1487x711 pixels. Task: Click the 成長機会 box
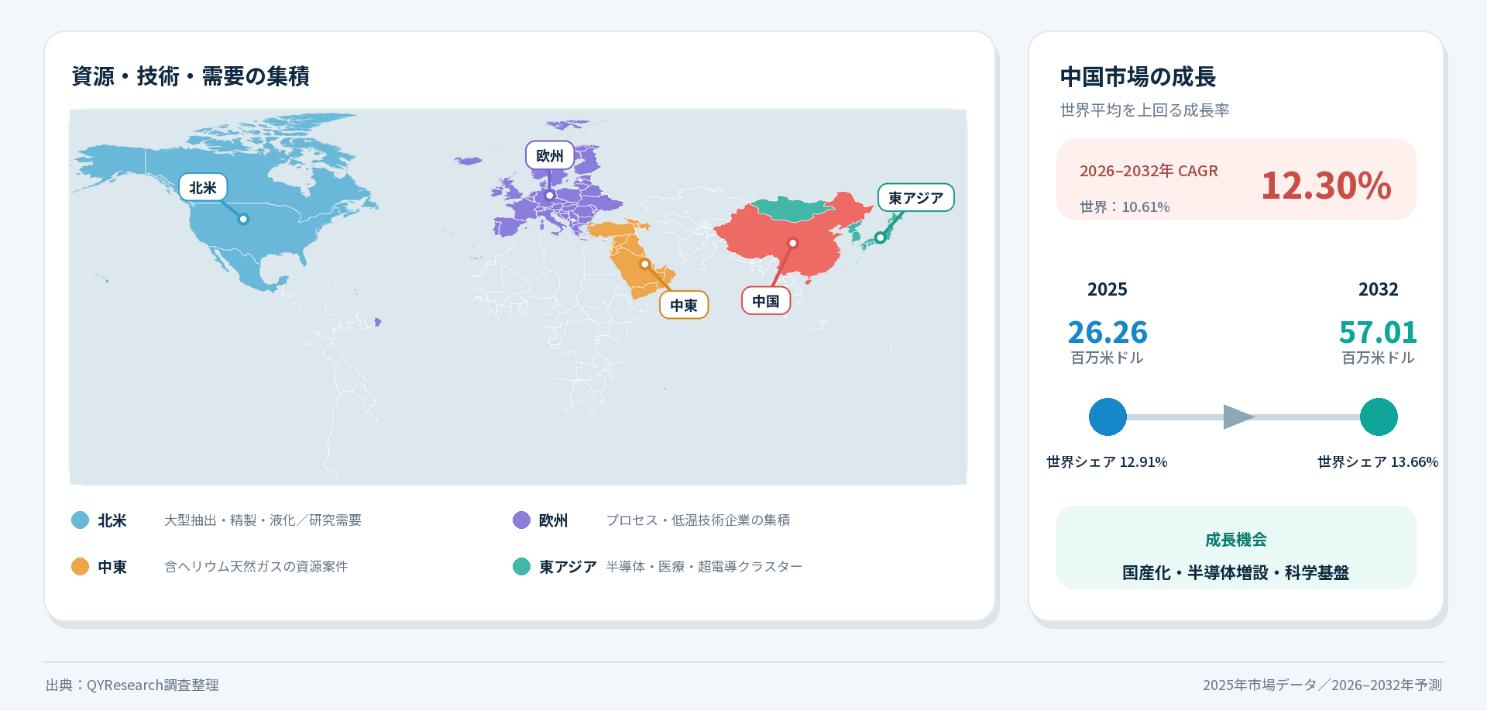point(1236,547)
